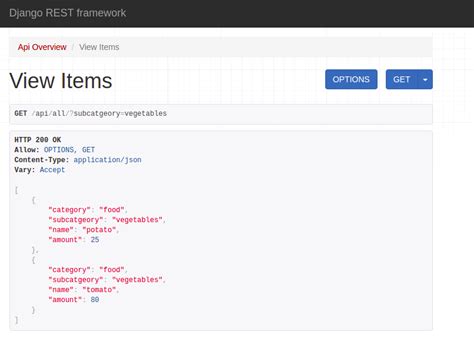Click the View Items page heading
This screenshot has height=362, width=474.
tap(61, 81)
